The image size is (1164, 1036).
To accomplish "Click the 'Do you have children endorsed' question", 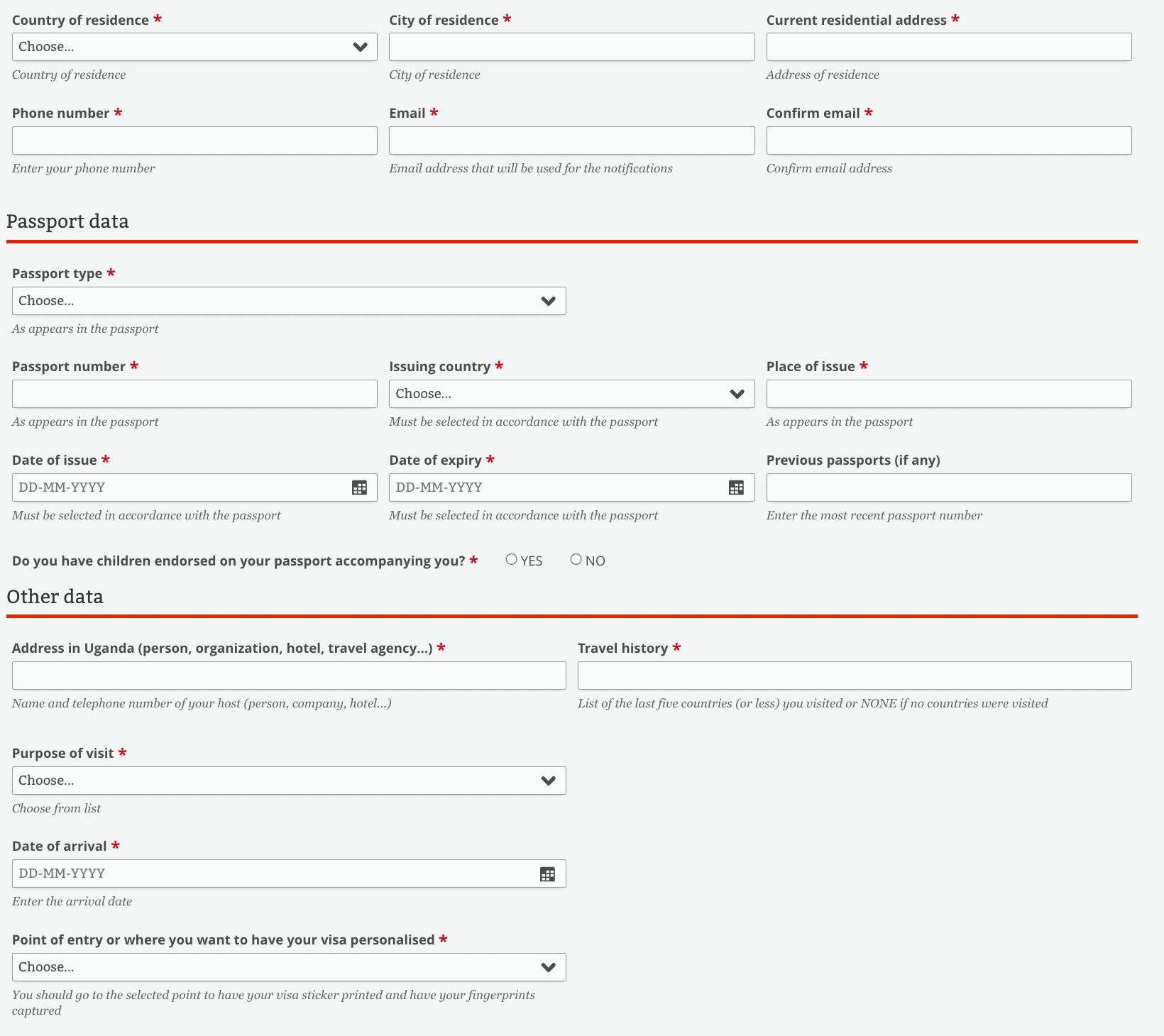I will tap(238, 561).
